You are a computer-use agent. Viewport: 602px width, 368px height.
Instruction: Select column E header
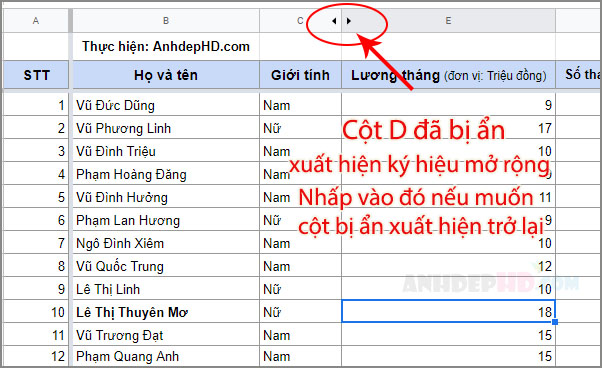pyautogui.click(x=448, y=21)
